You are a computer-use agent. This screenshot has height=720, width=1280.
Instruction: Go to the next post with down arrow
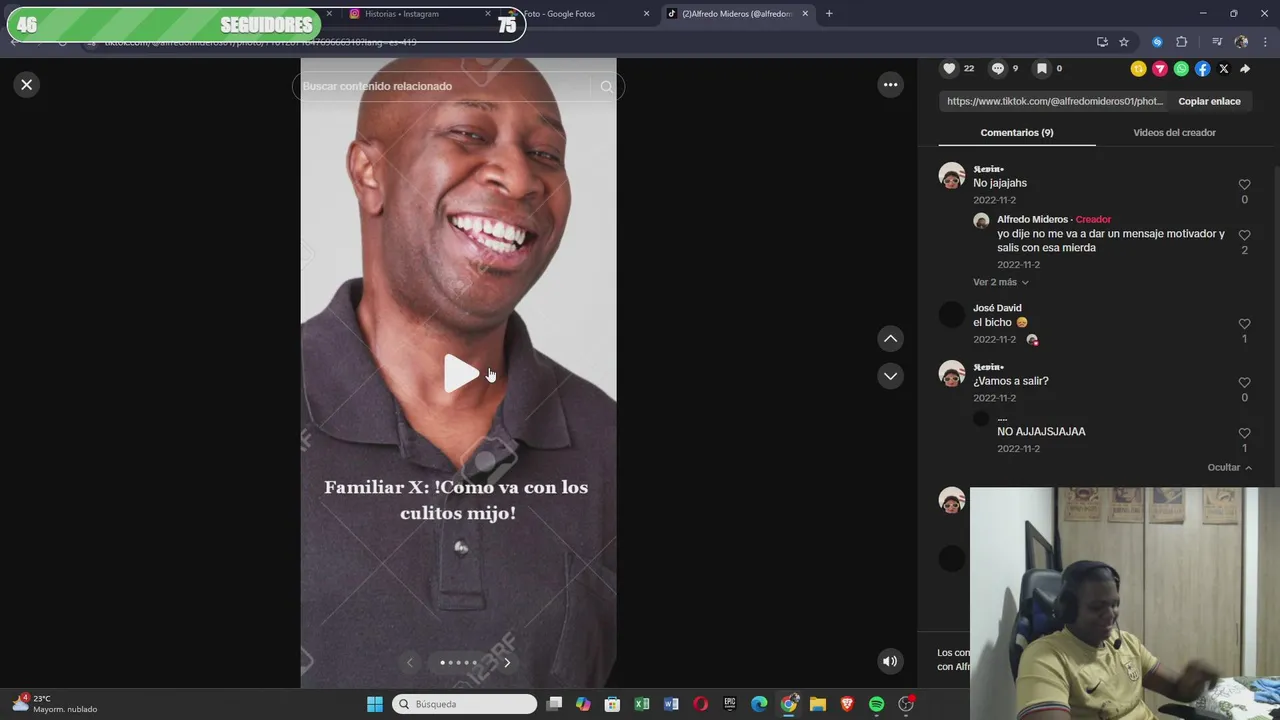click(890, 376)
